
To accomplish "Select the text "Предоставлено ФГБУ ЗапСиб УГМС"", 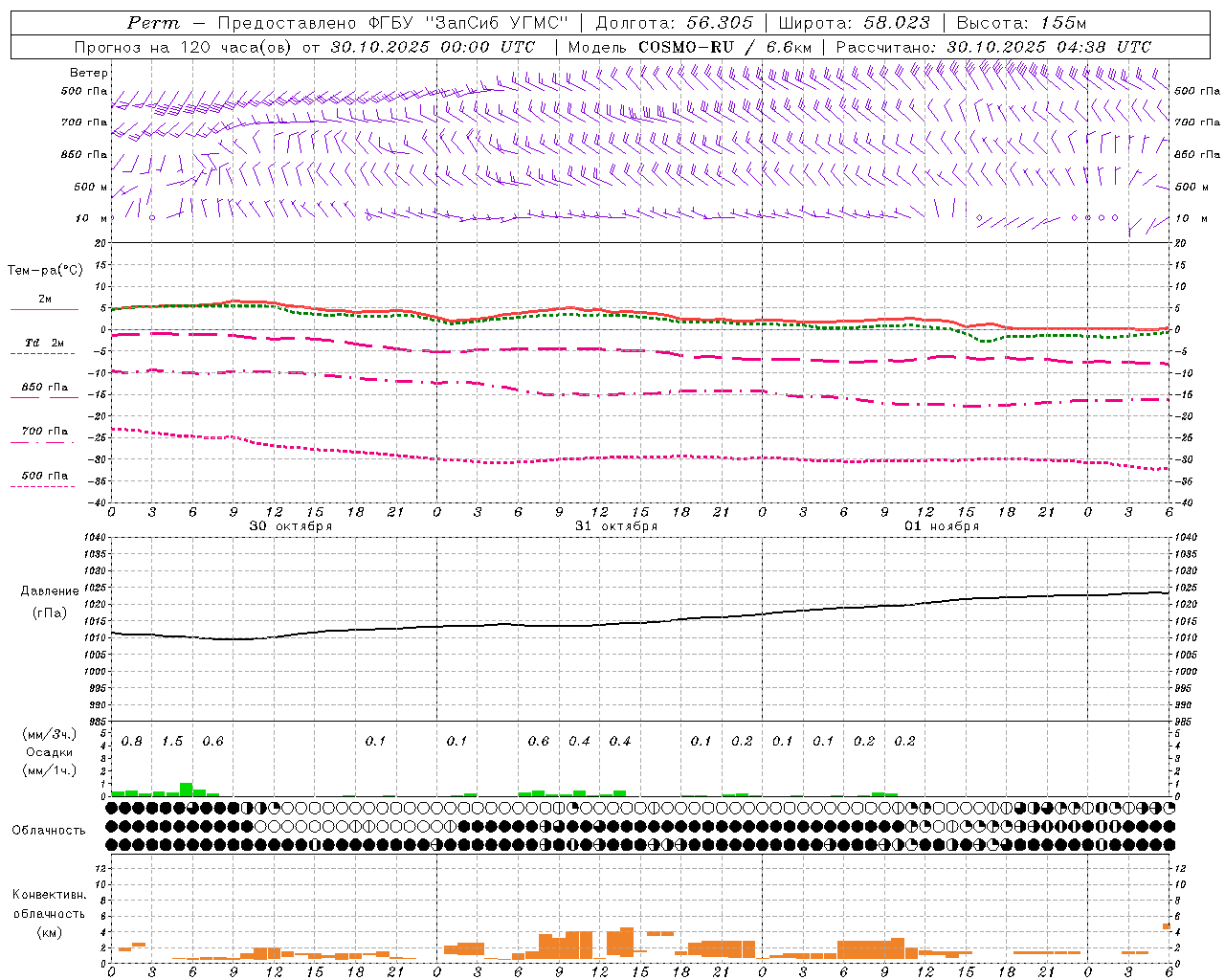I will 392,23.
